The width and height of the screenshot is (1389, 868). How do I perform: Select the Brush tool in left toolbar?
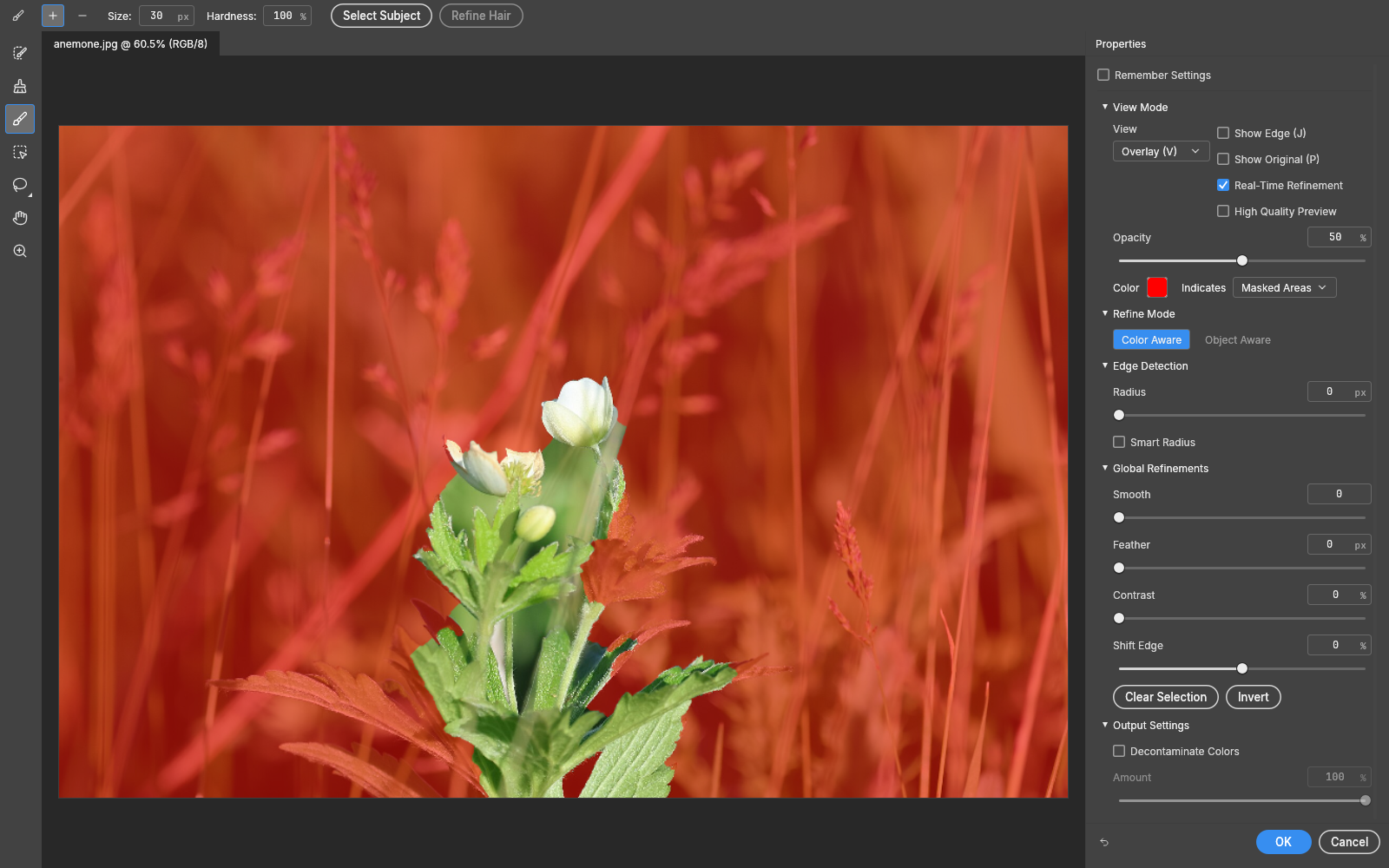click(20, 119)
